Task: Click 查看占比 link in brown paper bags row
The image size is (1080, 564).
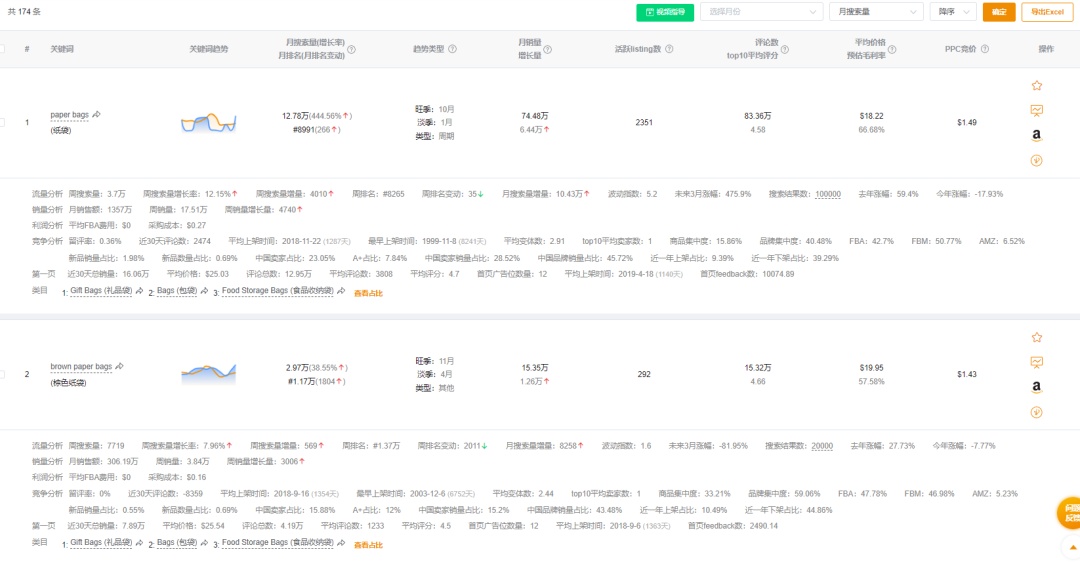Action: click(x=368, y=545)
